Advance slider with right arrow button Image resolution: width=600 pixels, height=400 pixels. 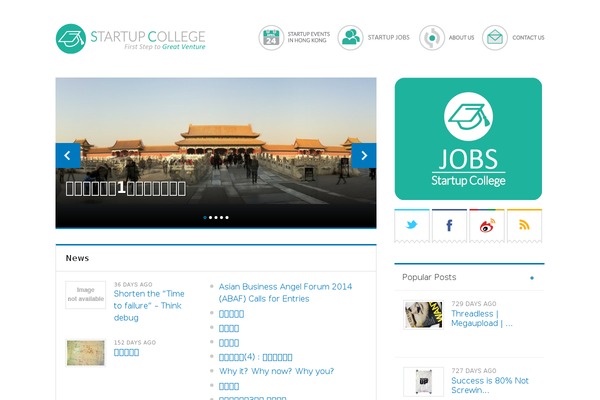pos(364,155)
